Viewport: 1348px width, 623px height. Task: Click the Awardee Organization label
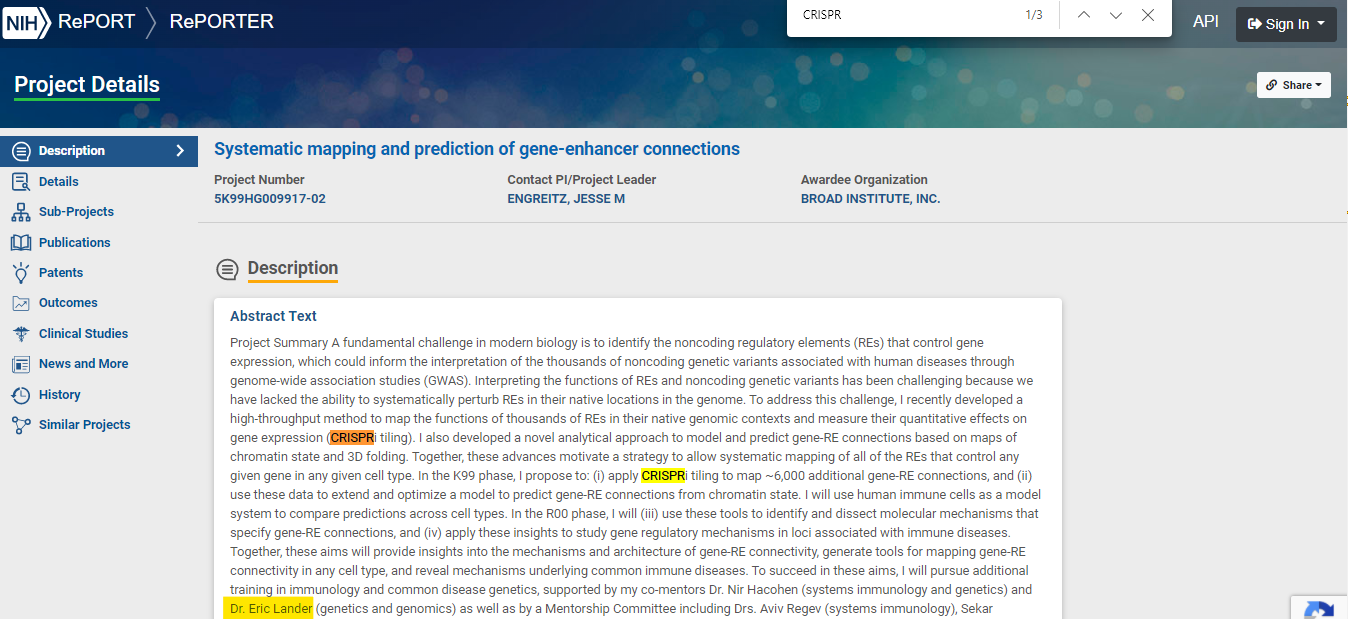coord(864,180)
